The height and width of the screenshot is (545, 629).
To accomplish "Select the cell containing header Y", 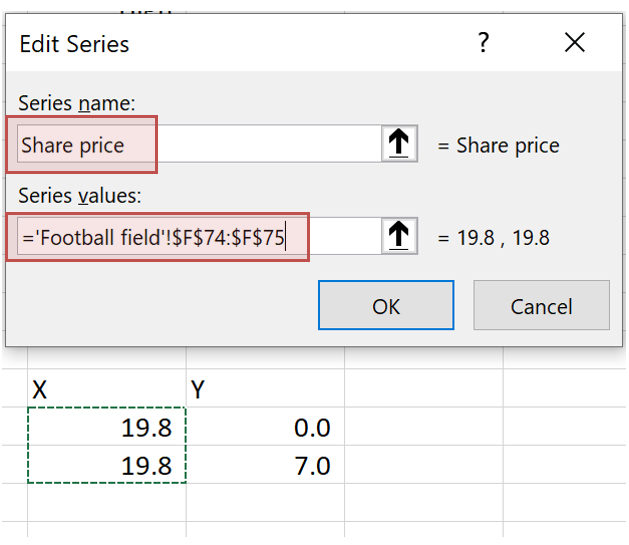I will coord(265,389).
